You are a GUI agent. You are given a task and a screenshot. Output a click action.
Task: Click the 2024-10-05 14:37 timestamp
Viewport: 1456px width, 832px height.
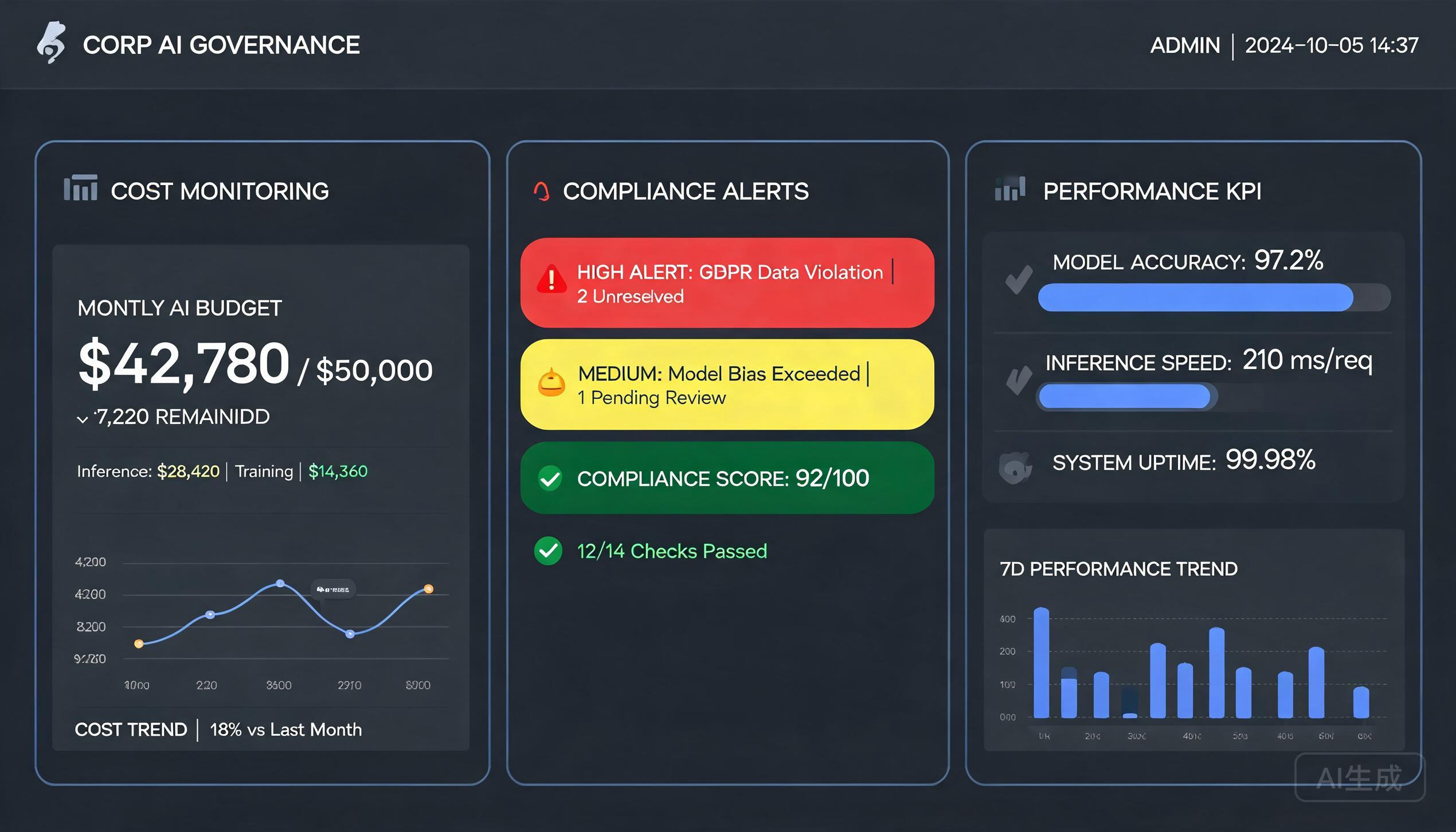click(x=1332, y=45)
